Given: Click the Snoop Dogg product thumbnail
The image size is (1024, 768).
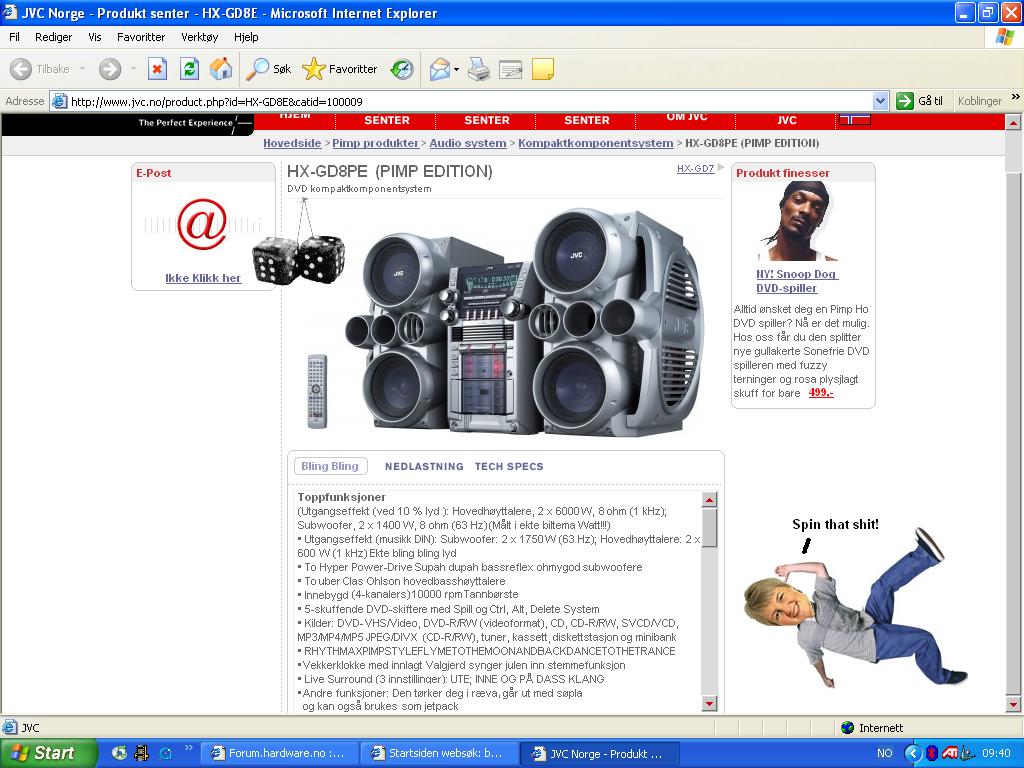Looking at the screenshot, I should pyautogui.click(x=795, y=221).
